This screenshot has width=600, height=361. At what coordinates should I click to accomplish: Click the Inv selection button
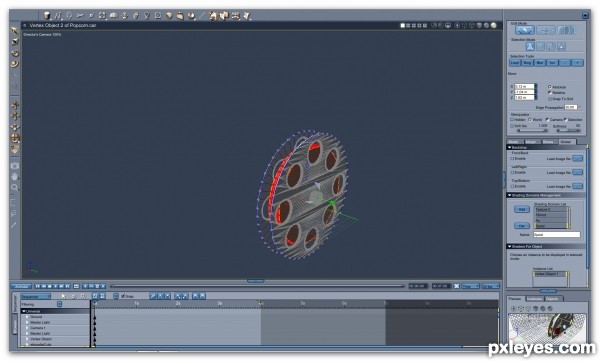click(x=552, y=63)
